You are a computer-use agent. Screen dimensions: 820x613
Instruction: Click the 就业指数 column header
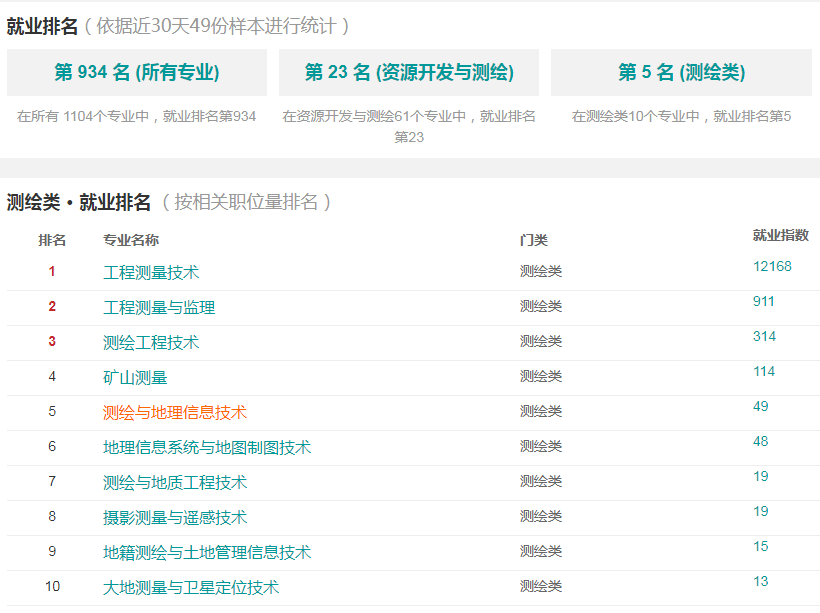(781, 235)
